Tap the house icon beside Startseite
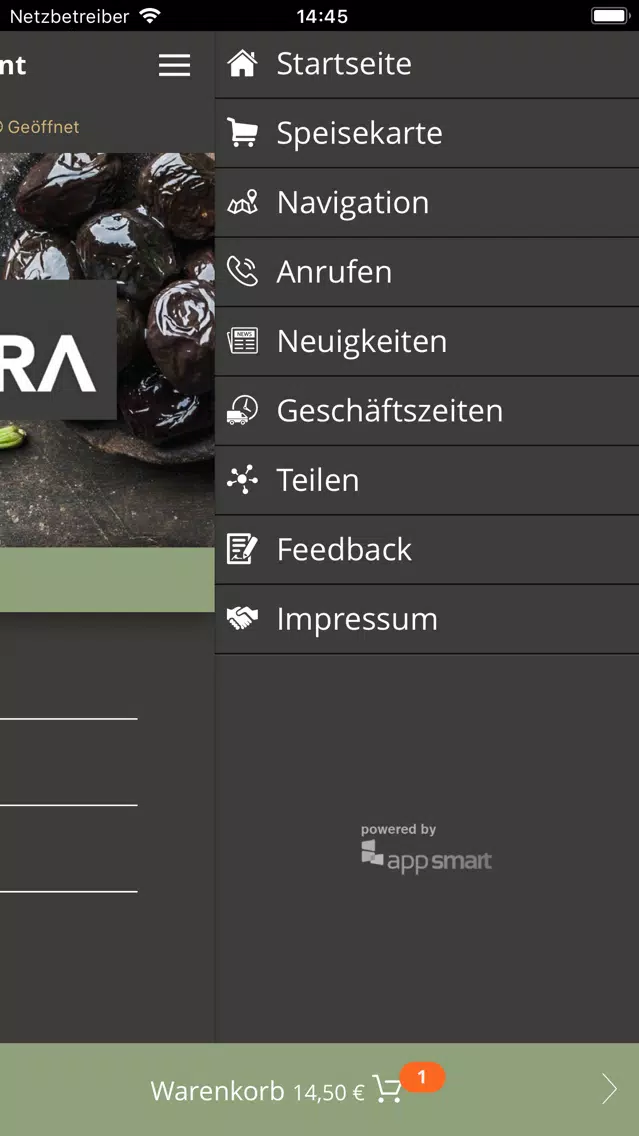 242,63
